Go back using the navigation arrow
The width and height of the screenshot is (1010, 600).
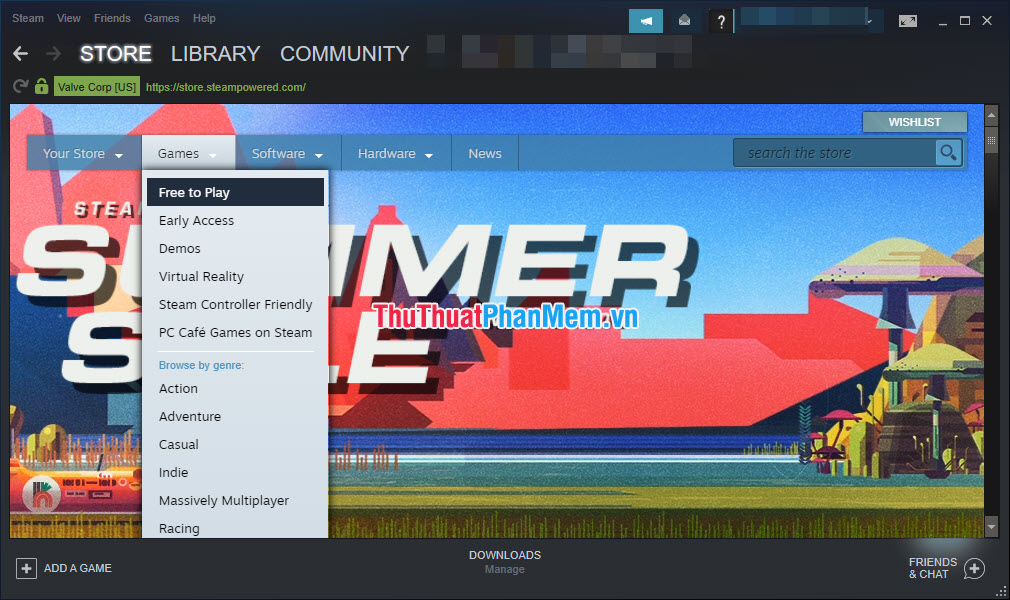coord(19,53)
